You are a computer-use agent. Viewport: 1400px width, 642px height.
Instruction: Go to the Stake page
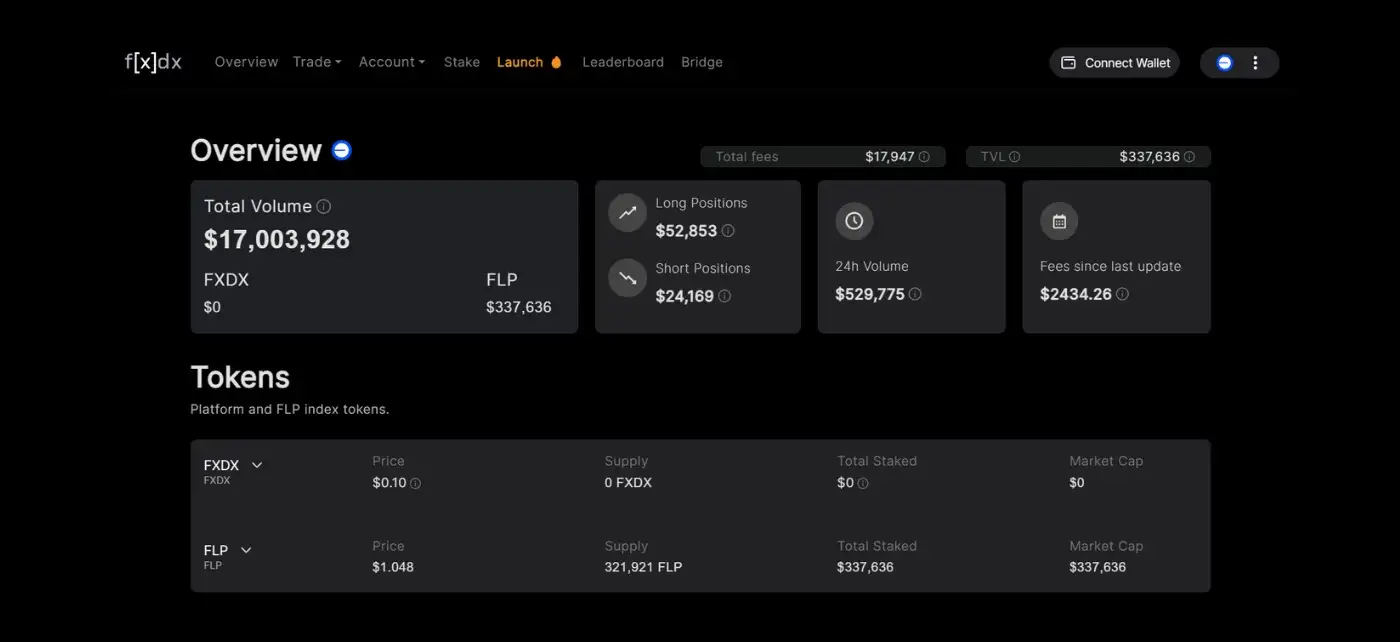pyautogui.click(x=462, y=62)
